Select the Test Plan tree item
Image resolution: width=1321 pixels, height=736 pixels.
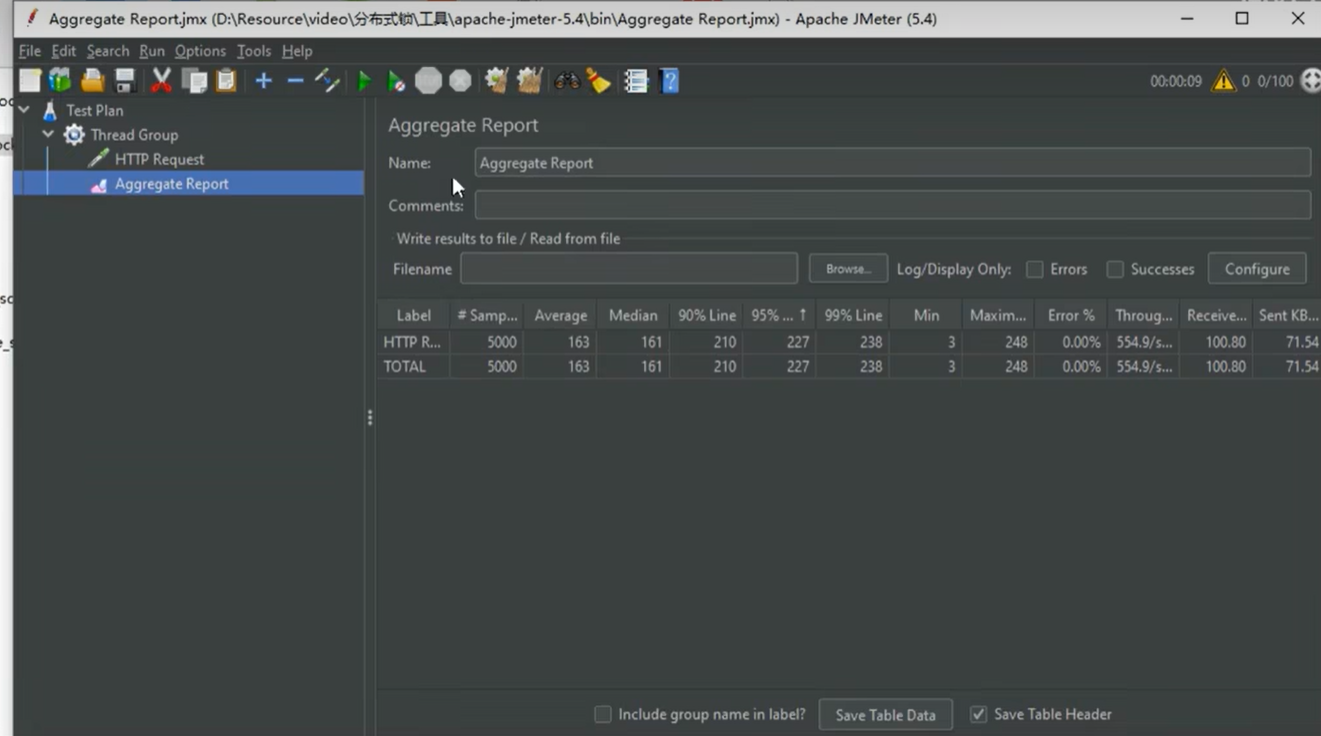coord(95,110)
